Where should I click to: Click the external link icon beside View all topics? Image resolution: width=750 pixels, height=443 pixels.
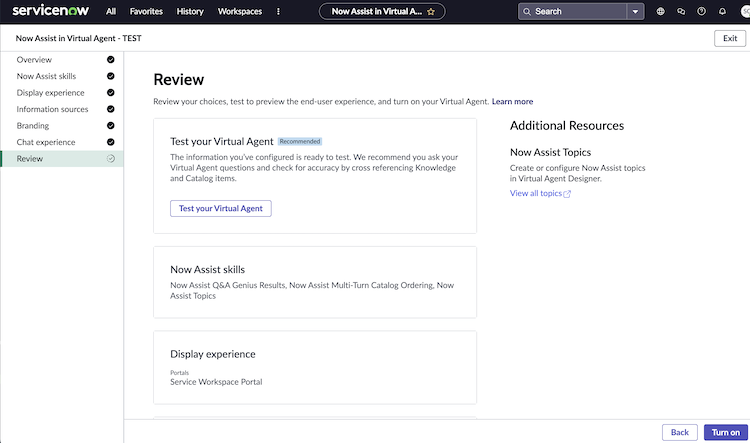click(x=567, y=194)
